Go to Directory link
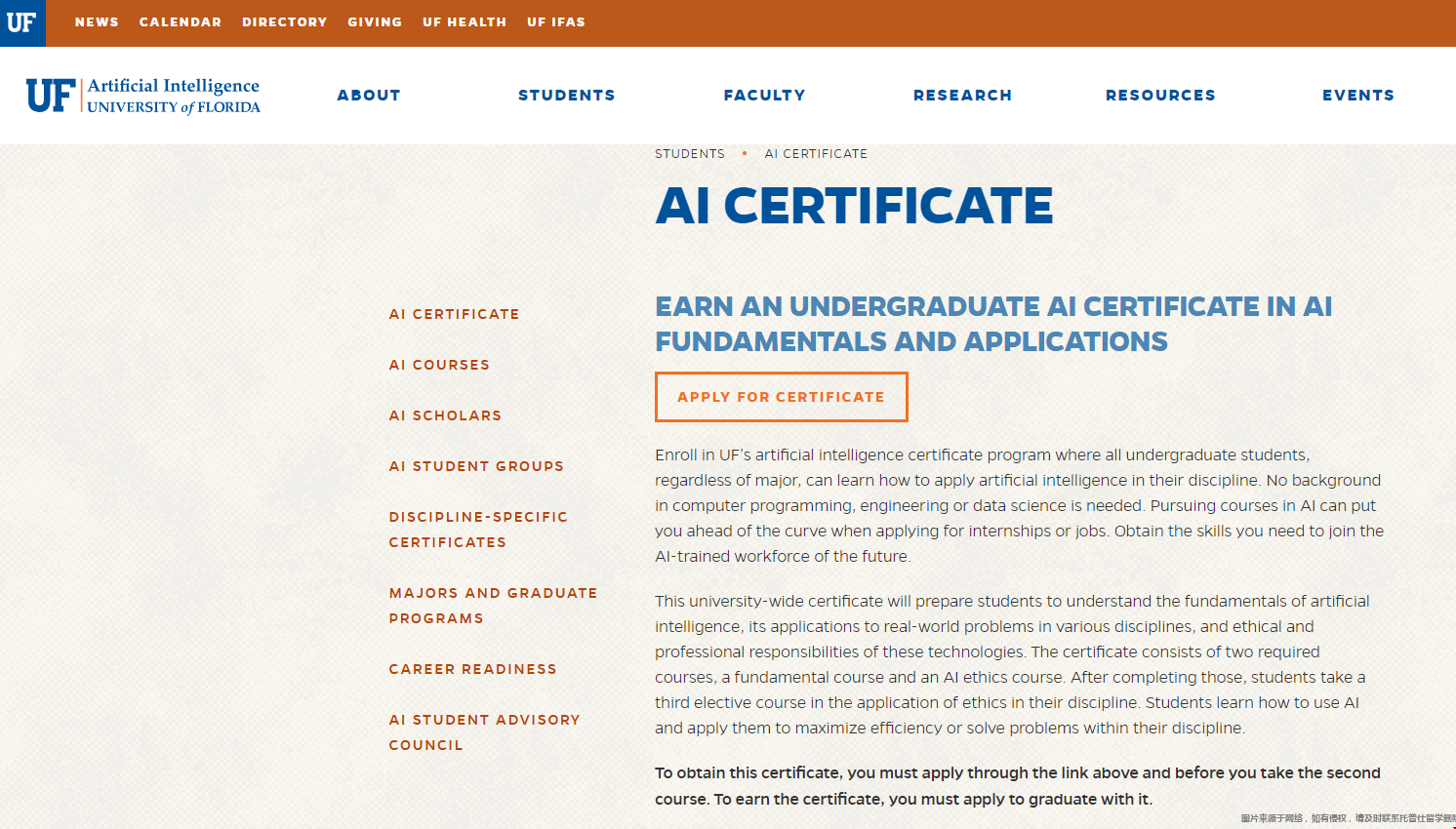 click(285, 21)
